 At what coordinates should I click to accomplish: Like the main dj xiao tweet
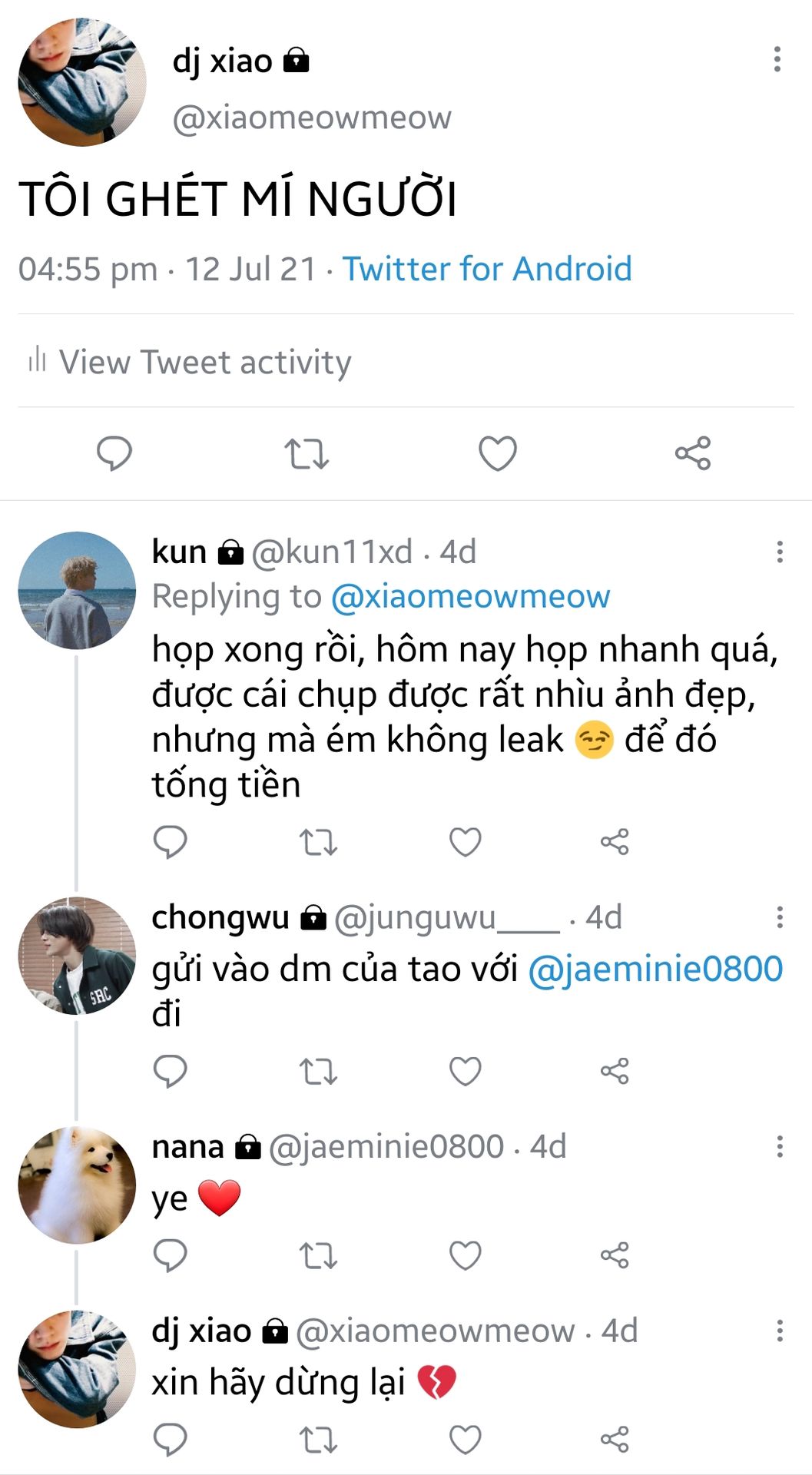click(498, 453)
